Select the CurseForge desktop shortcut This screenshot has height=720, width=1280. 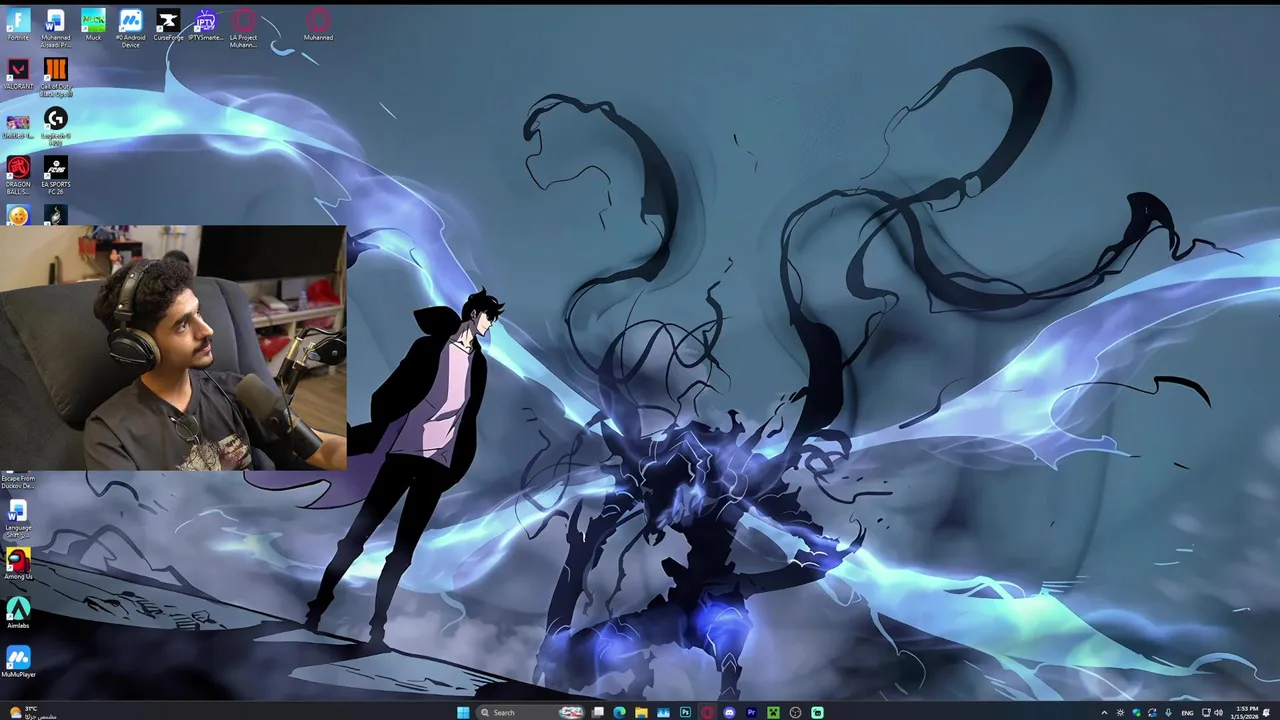point(168,25)
